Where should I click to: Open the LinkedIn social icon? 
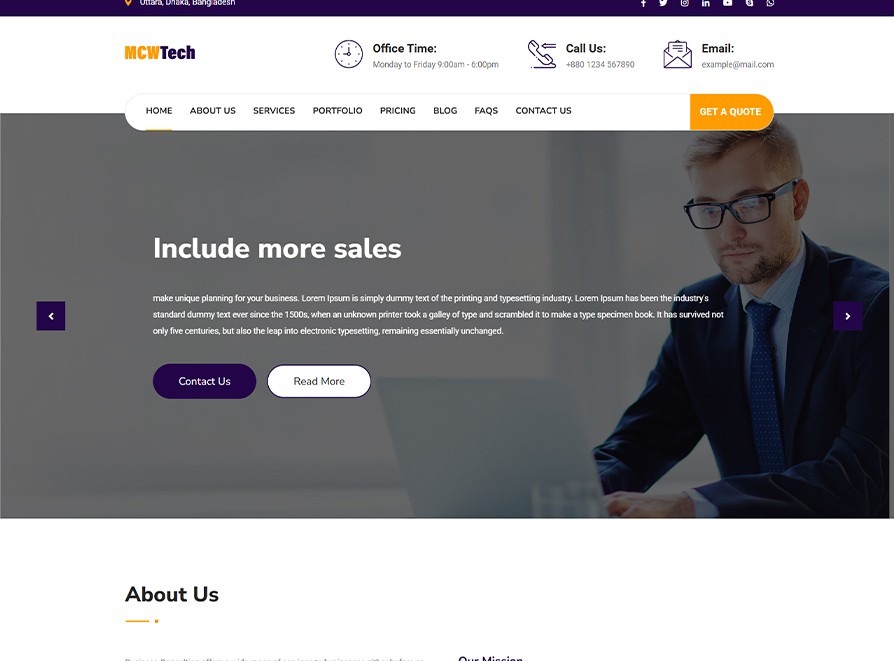click(x=706, y=3)
